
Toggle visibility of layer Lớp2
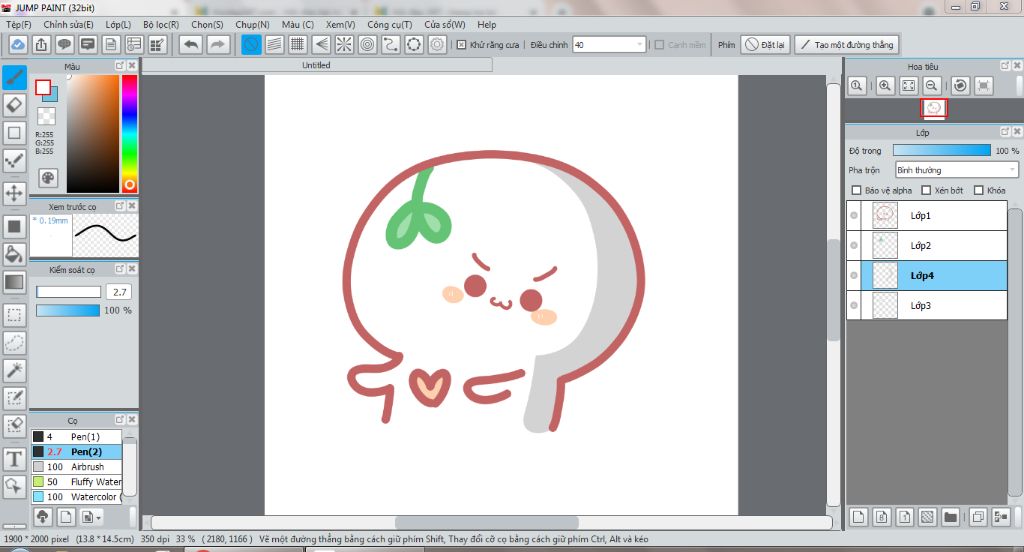(854, 245)
